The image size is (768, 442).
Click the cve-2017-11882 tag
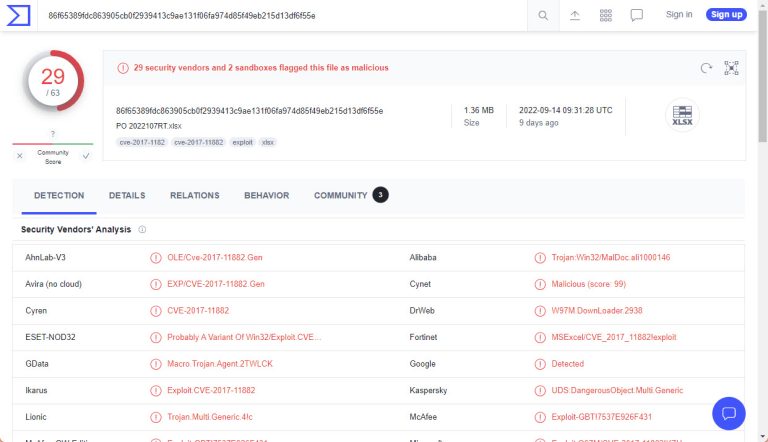pos(198,143)
